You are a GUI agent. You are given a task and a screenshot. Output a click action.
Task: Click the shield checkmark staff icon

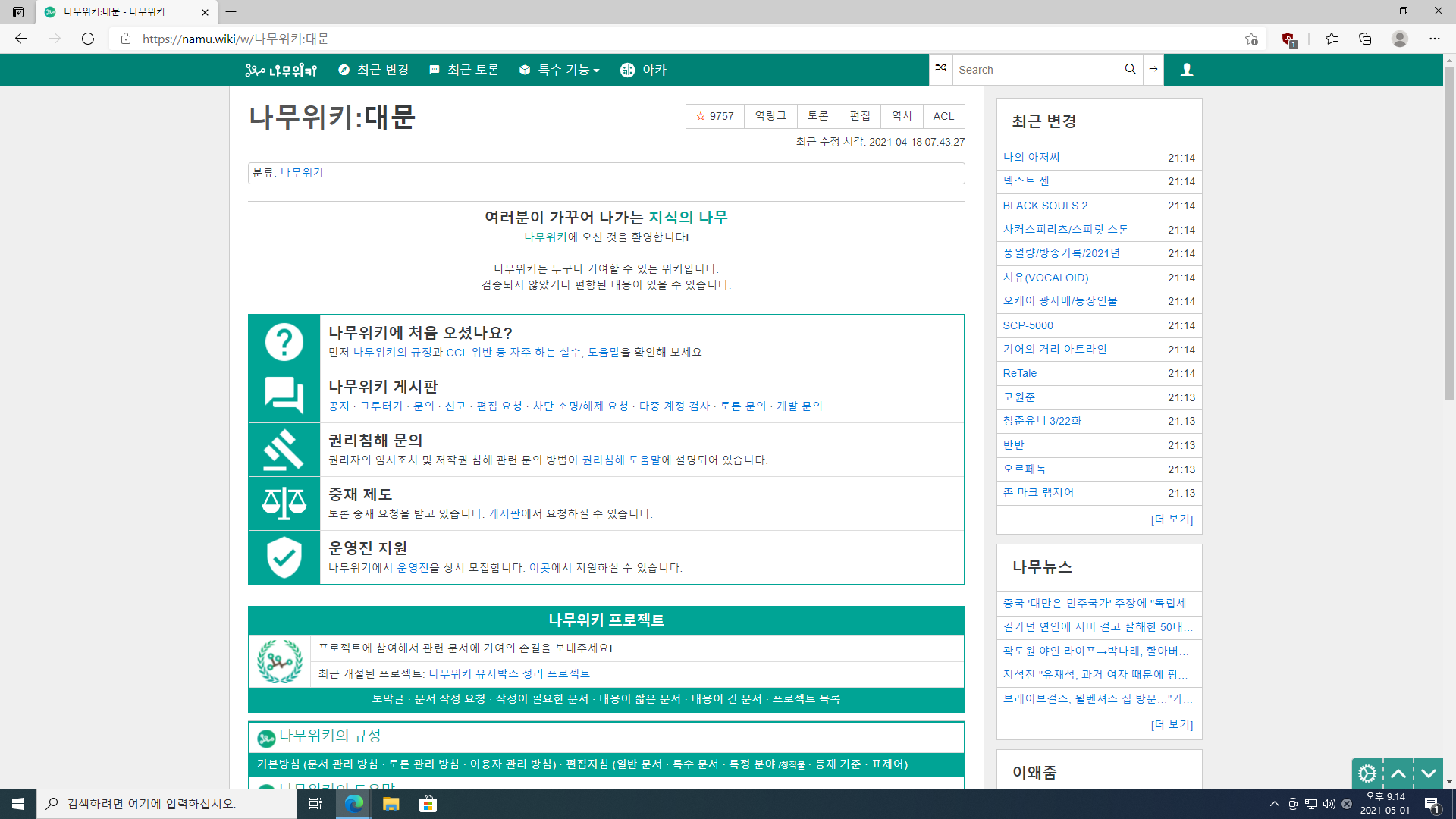tap(284, 557)
